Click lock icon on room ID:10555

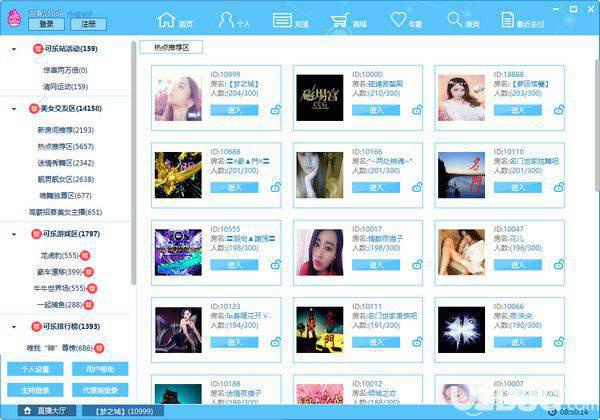(276, 265)
